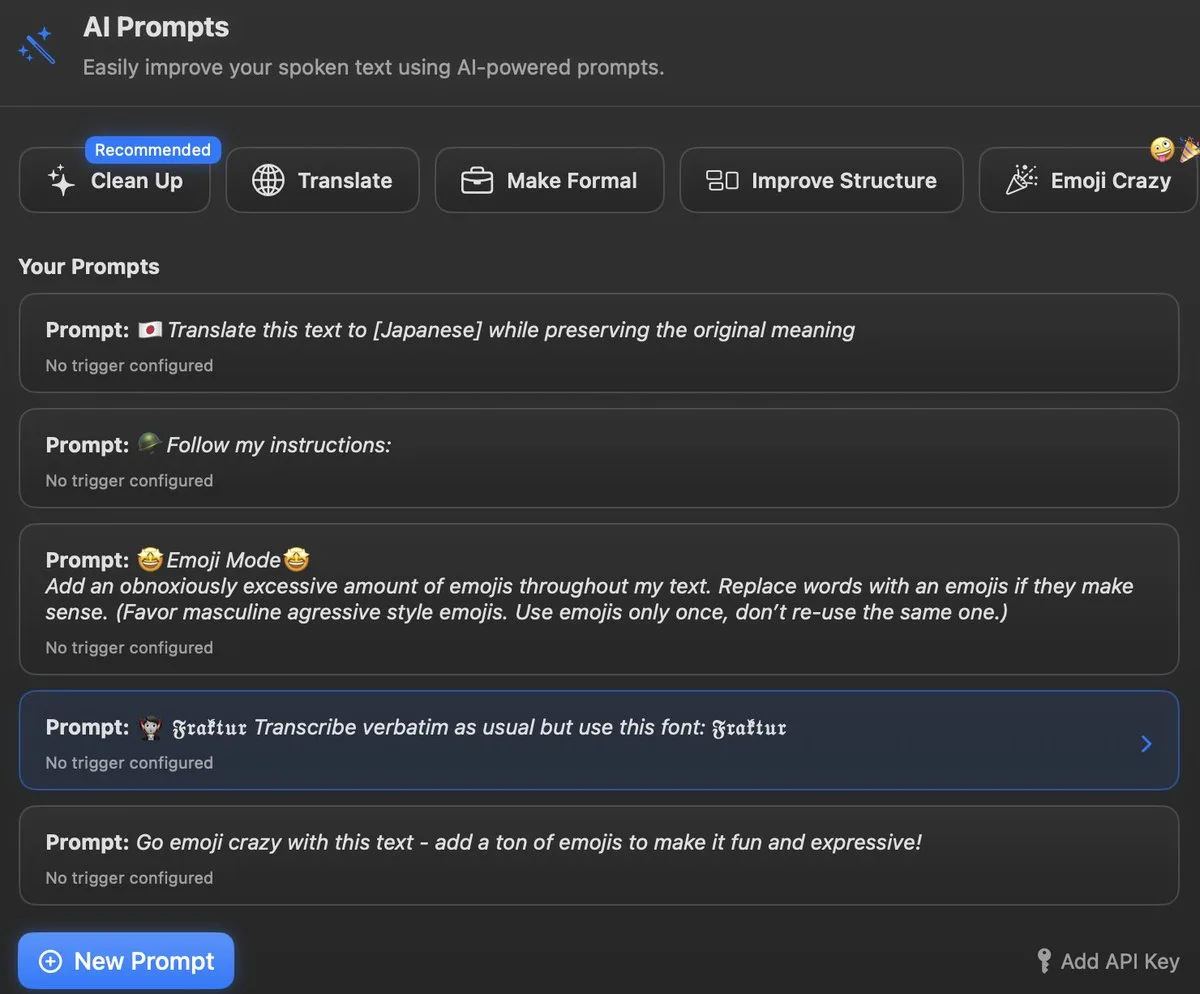This screenshot has height=994, width=1200.
Task: Open the Follow my instructions prompt
Action: pyautogui.click(x=598, y=458)
